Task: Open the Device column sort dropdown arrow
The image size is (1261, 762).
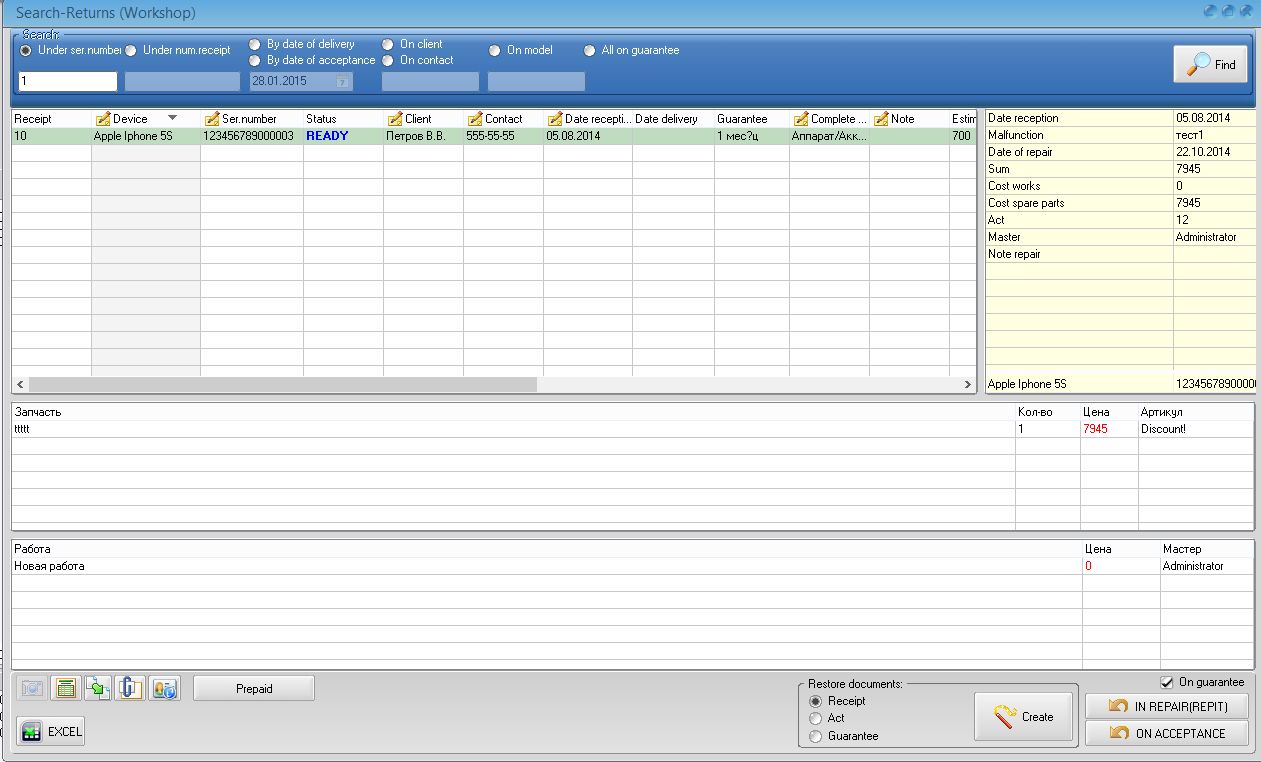Action: point(172,118)
